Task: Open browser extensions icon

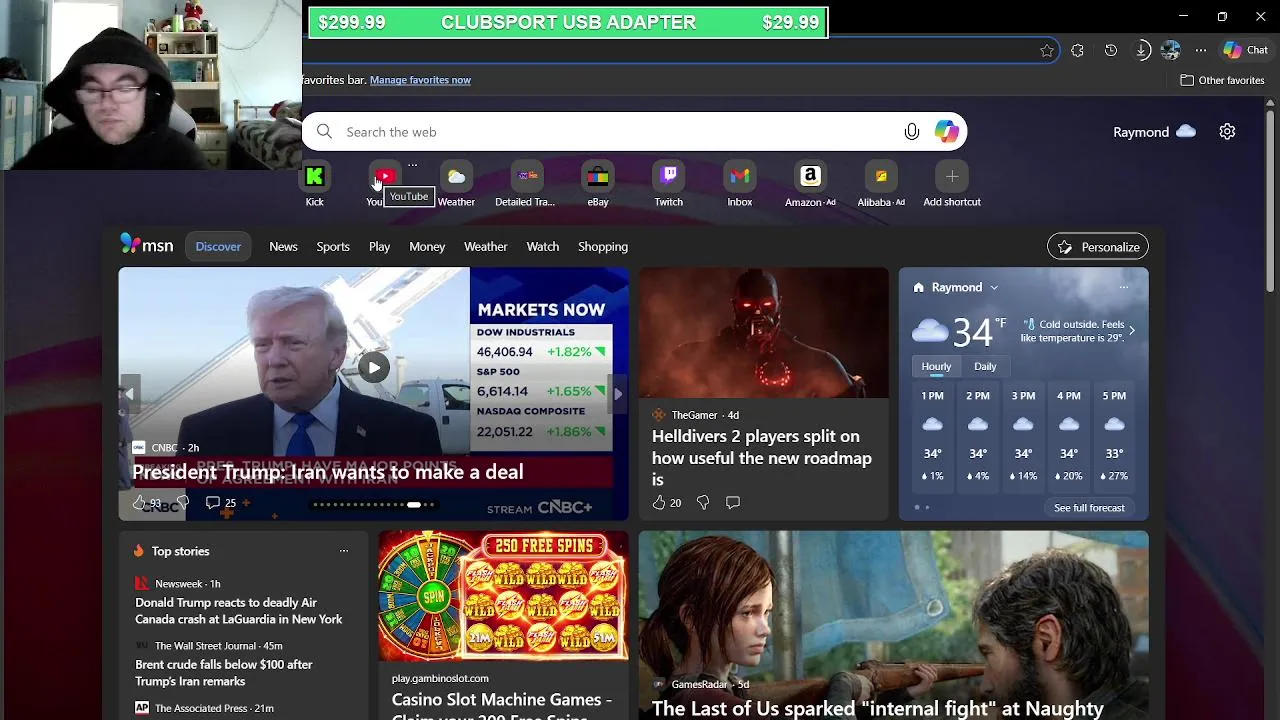Action: (x=1077, y=50)
